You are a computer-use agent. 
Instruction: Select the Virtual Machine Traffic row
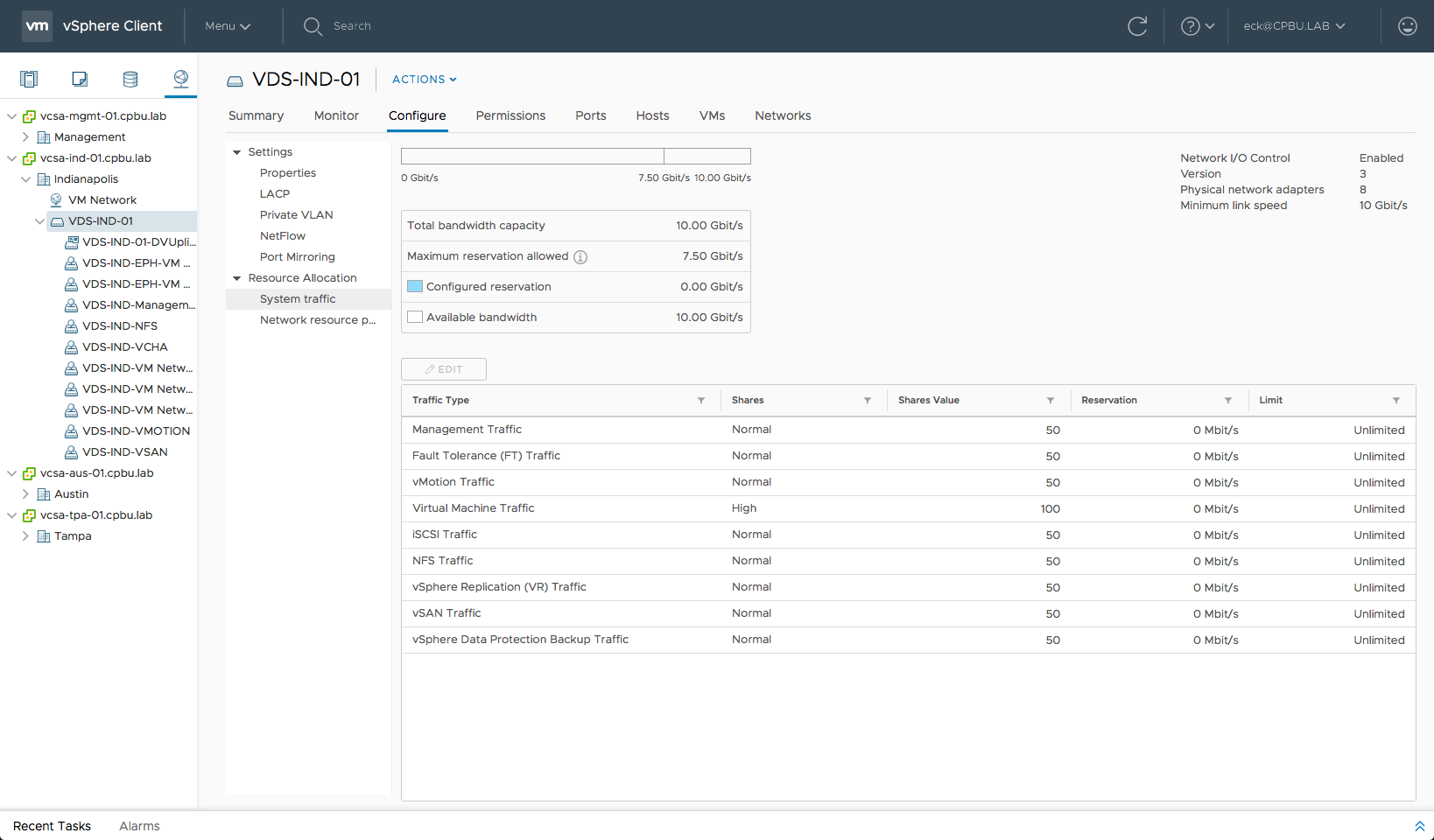[x=908, y=508]
